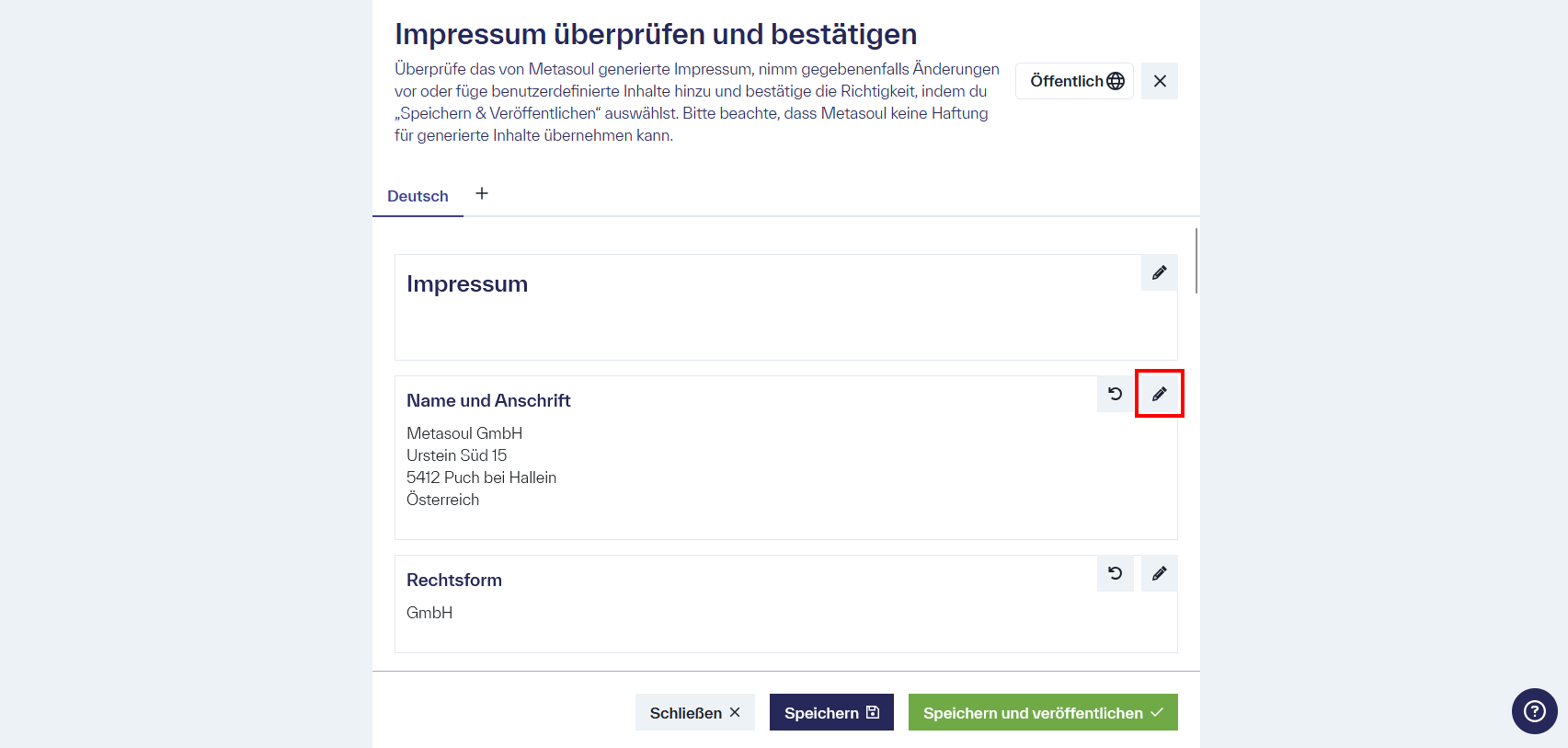Close the dialog with the X icon

pos(1160,81)
